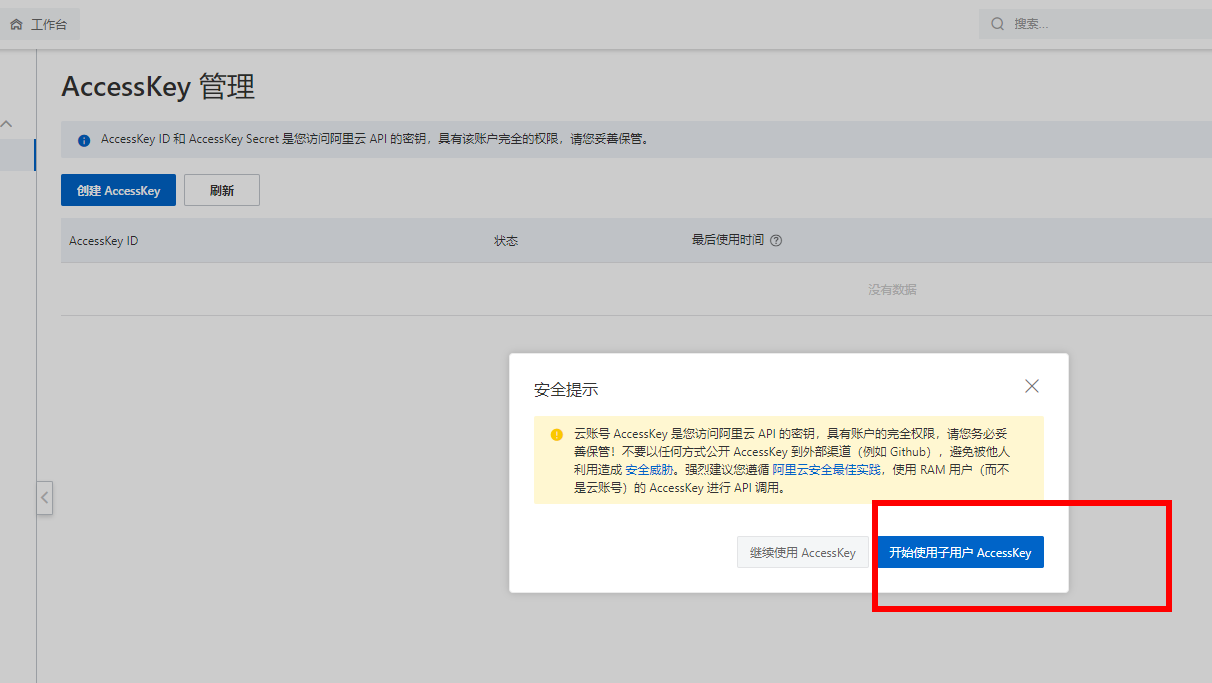Click the home icon beside 工作台
1212x683 pixels.
[16, 24]
